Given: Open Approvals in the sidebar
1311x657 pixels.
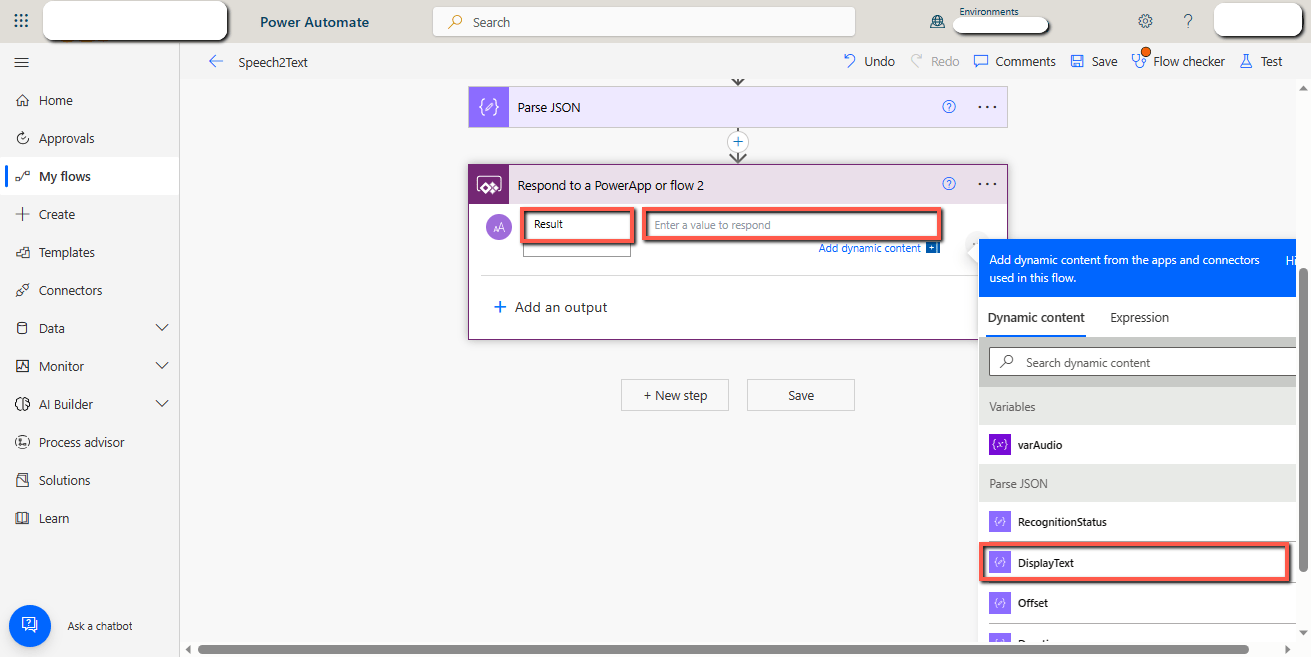Looking at the screenshot, I should pyautogui.click(x=89, y=139).
